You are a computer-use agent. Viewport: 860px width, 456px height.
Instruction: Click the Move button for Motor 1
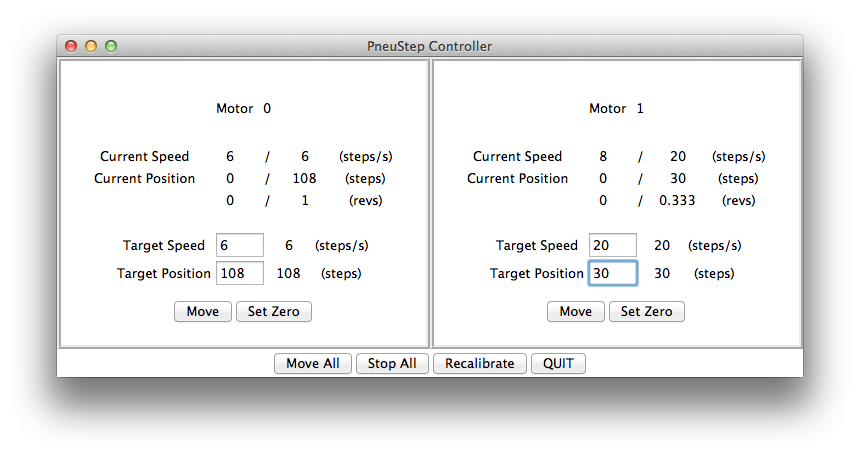576,312
